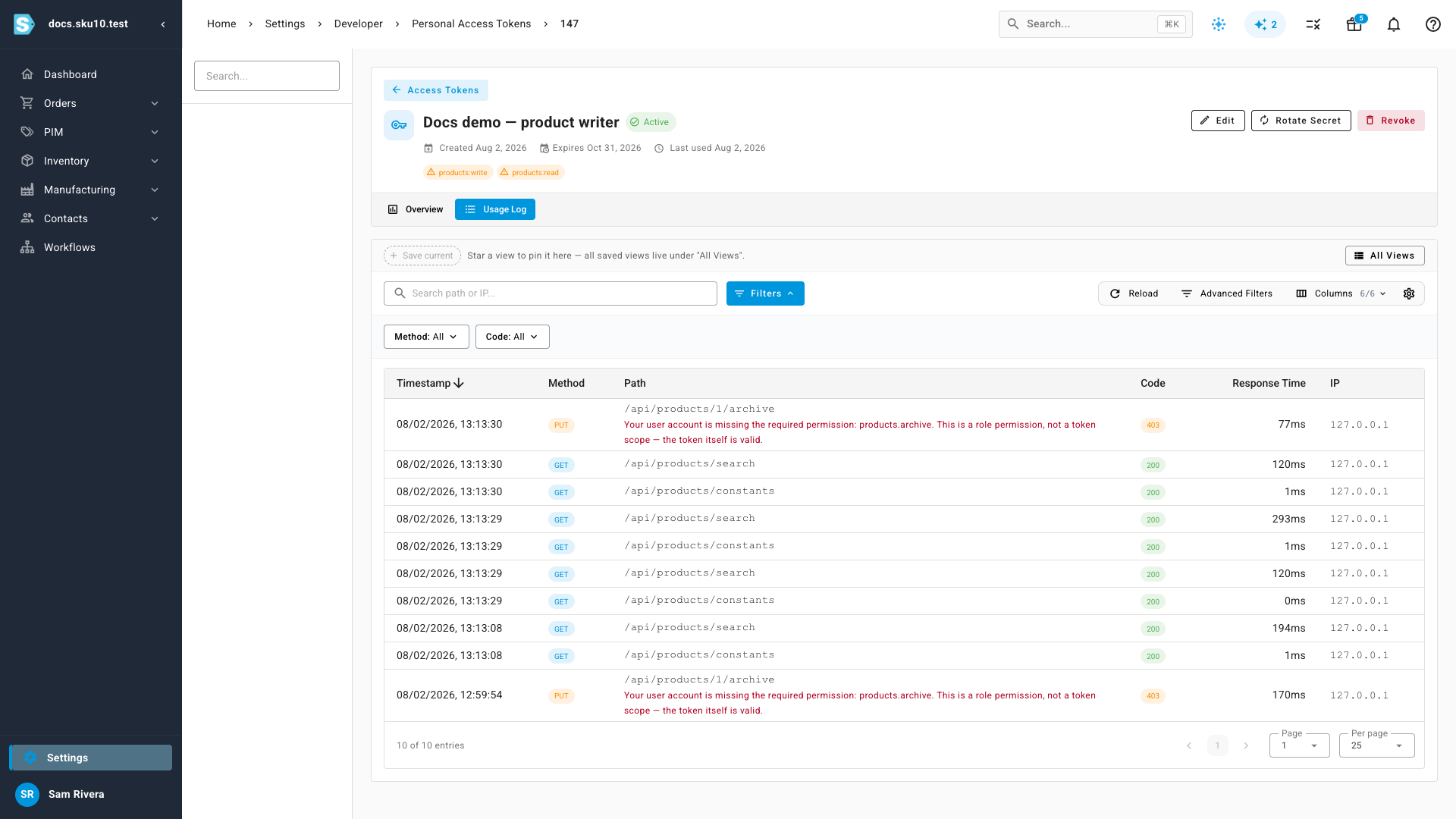This screenshot has width=1456, height=819.
Task: Revoke the token
Action: click(1391, 121)
